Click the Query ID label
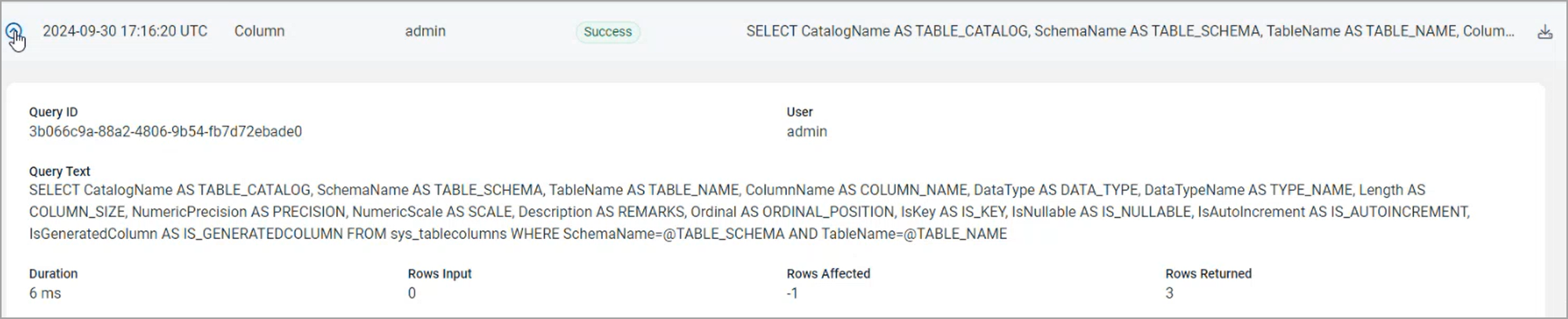This screenshot has height=319, width=1568. 53,112
